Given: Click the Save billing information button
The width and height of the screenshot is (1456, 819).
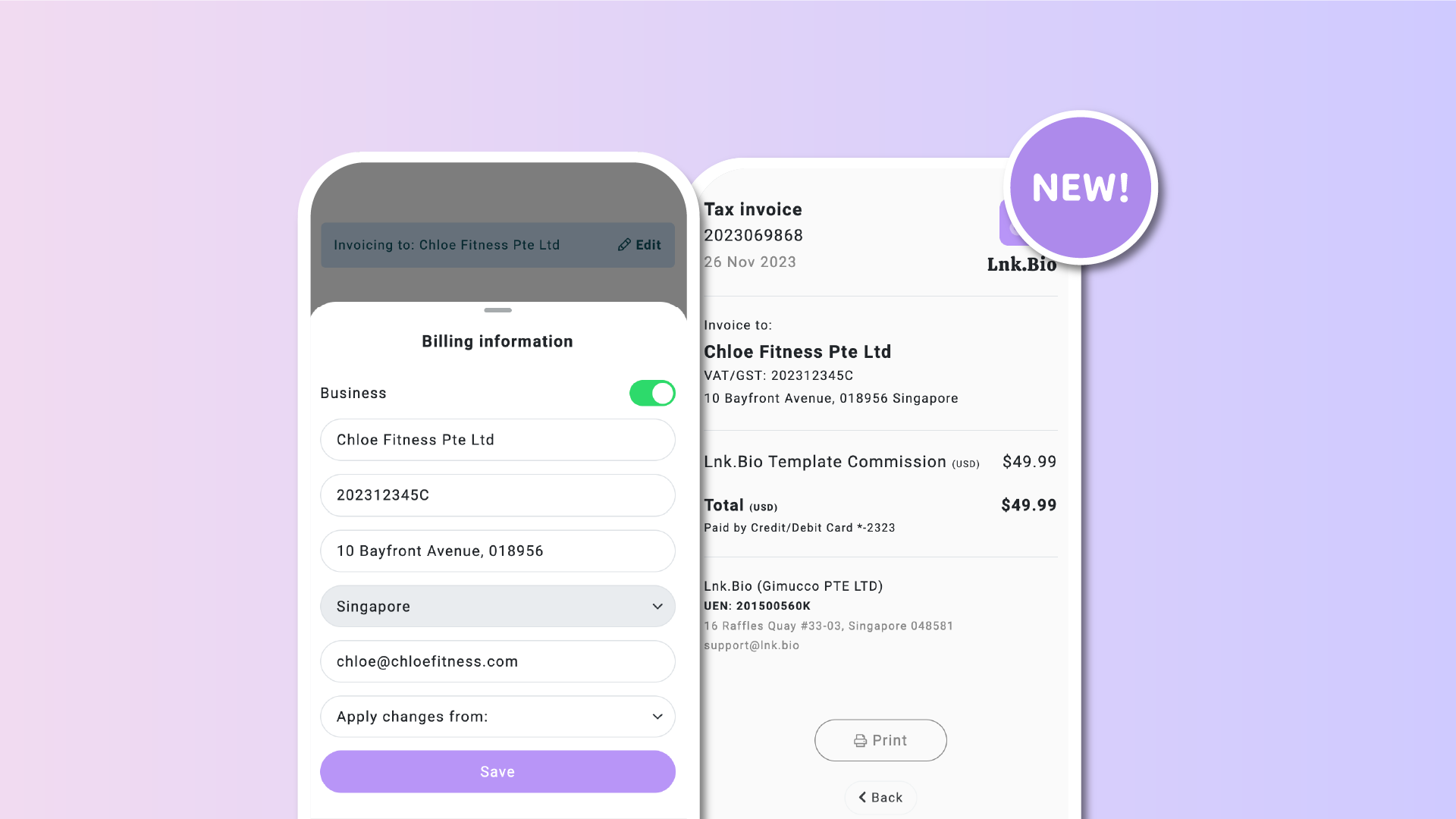Looking at the screenshot, I should coord(498,771).
